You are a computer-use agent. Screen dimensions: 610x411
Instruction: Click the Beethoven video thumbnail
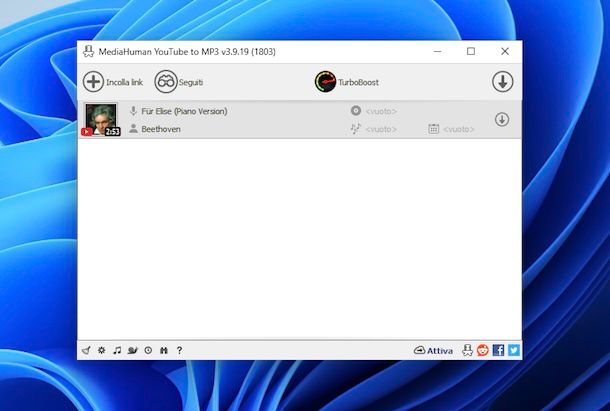[101, 119]
